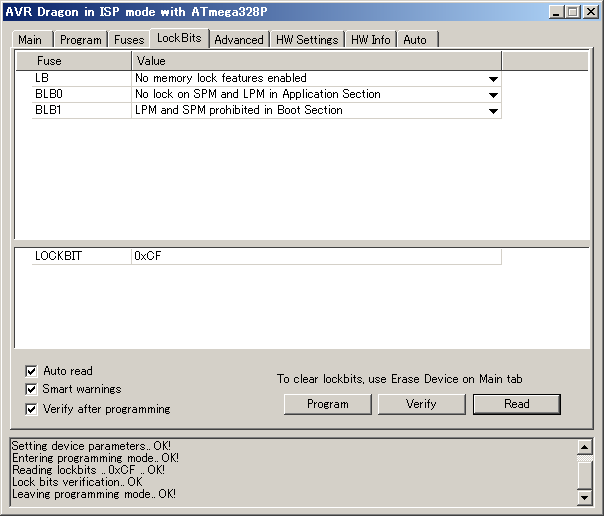604x516 pixels.
Task: Maximize the AVR Dragon window
Action: pyautogui.click(x=572, y=12)
